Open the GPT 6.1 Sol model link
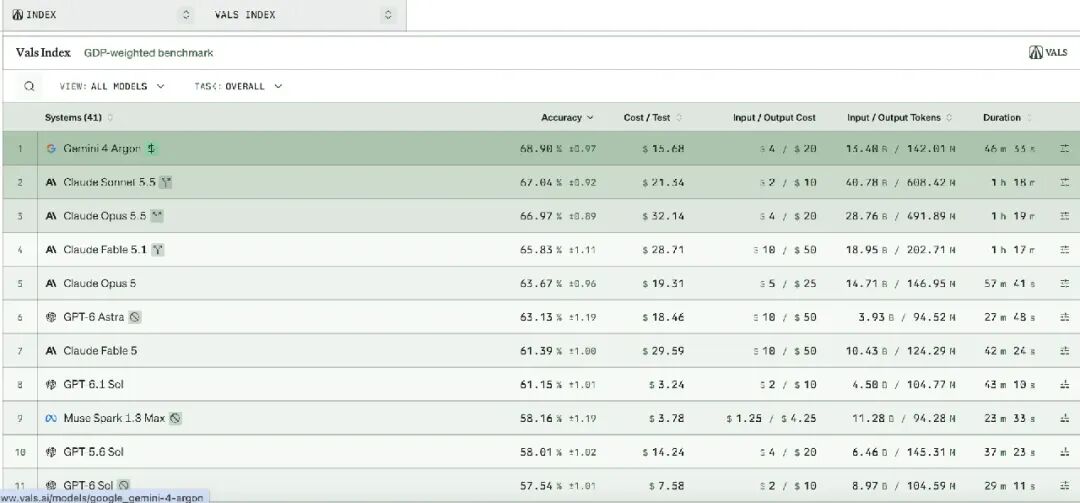 pyautogui.click(x=94, y=384)
